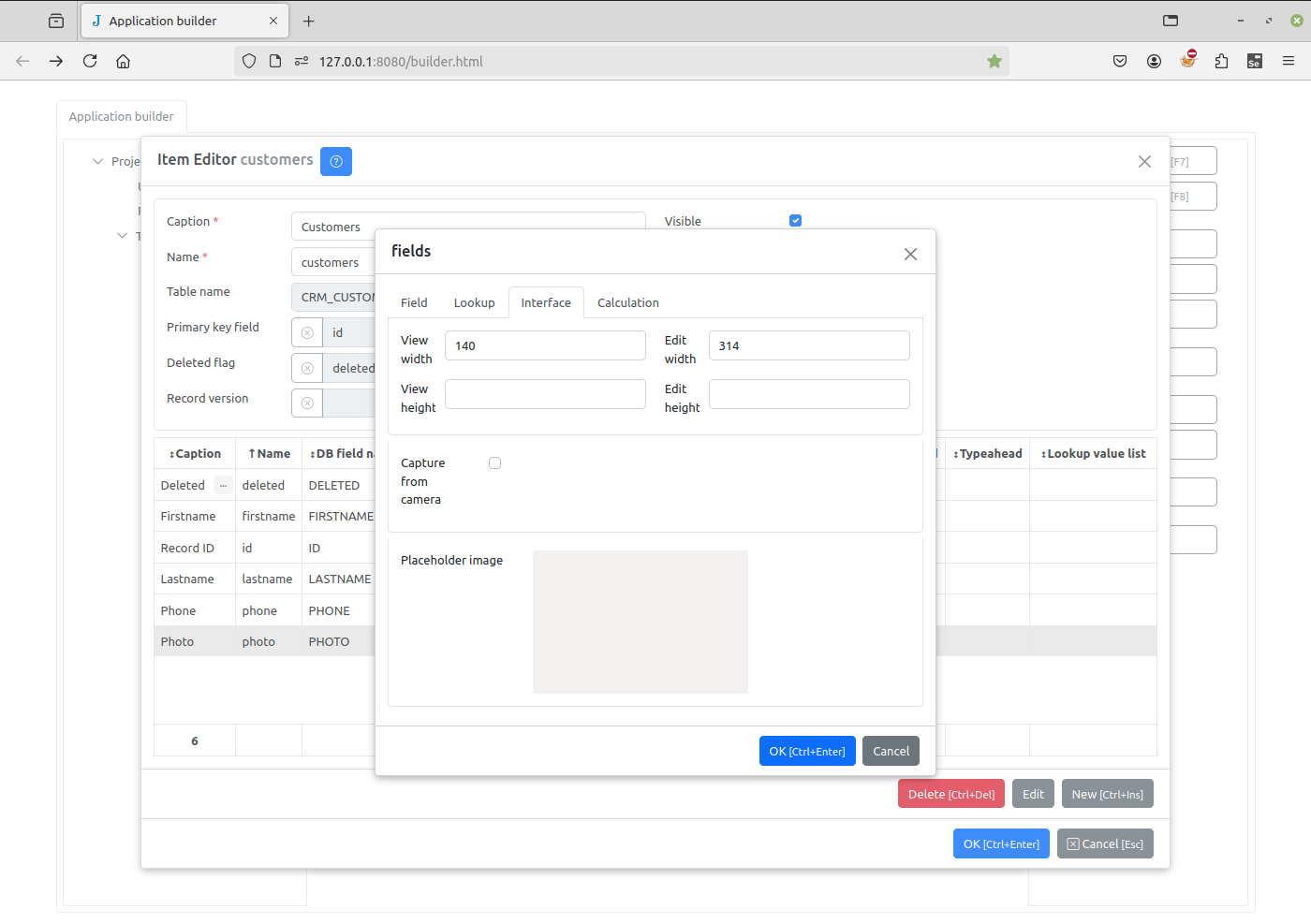Clear the Primary key field value icon
Screen dimensions: 1311x924
pyautogui.click(x=307, y=332)
